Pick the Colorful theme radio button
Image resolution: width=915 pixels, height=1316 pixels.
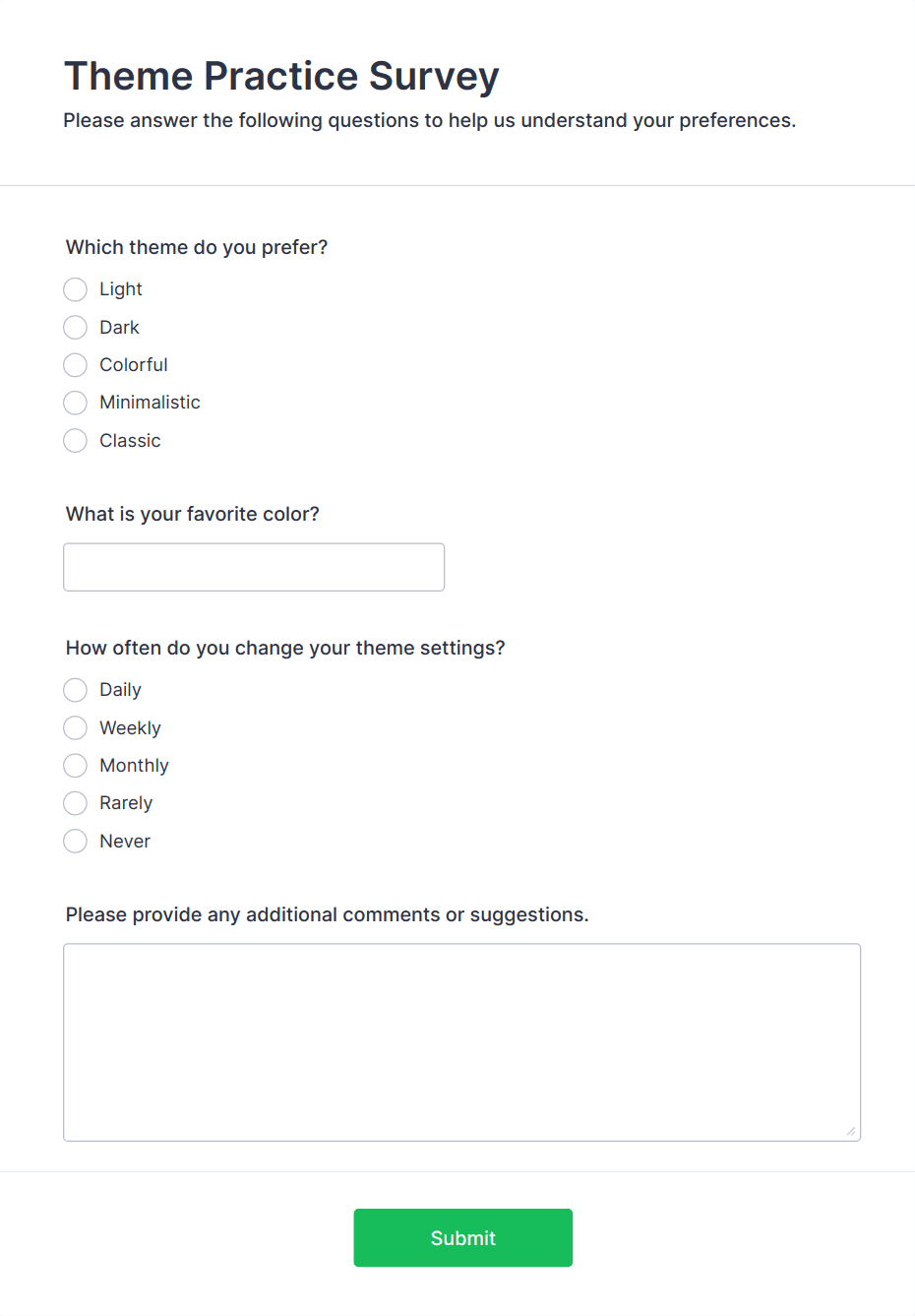(x=76, y=365)
